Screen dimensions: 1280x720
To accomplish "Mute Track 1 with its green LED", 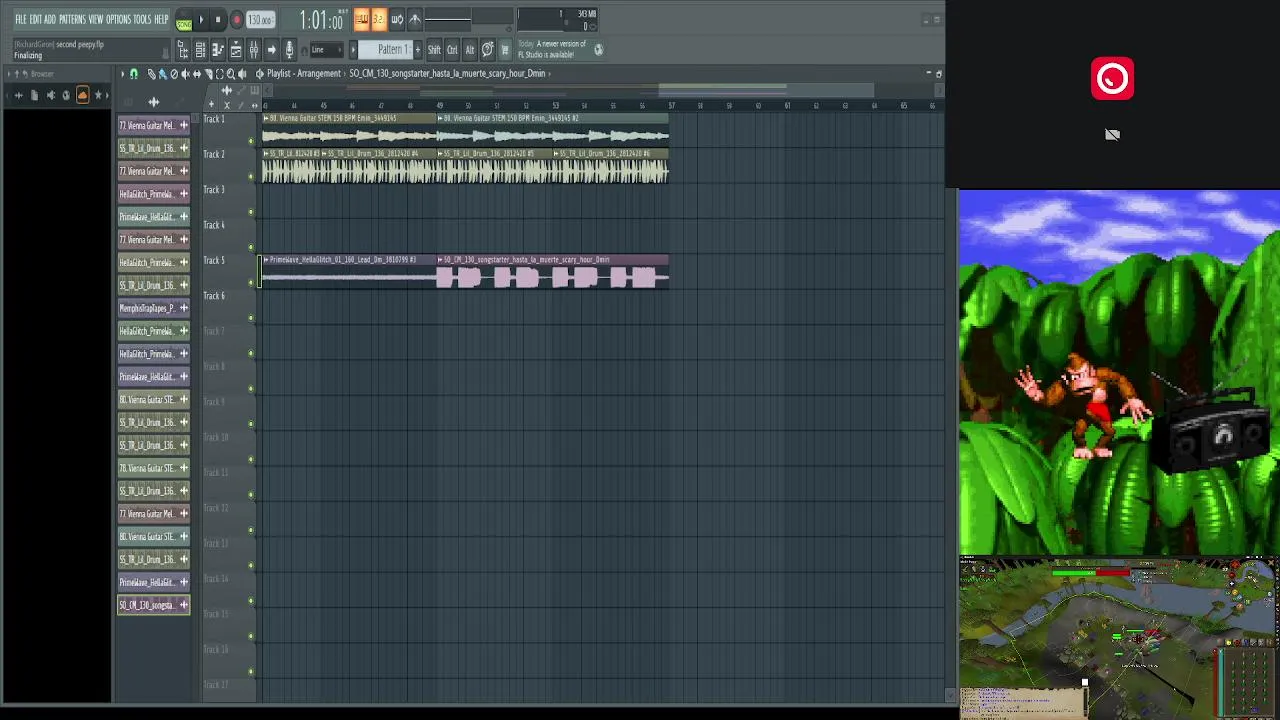I will [251, 141].
